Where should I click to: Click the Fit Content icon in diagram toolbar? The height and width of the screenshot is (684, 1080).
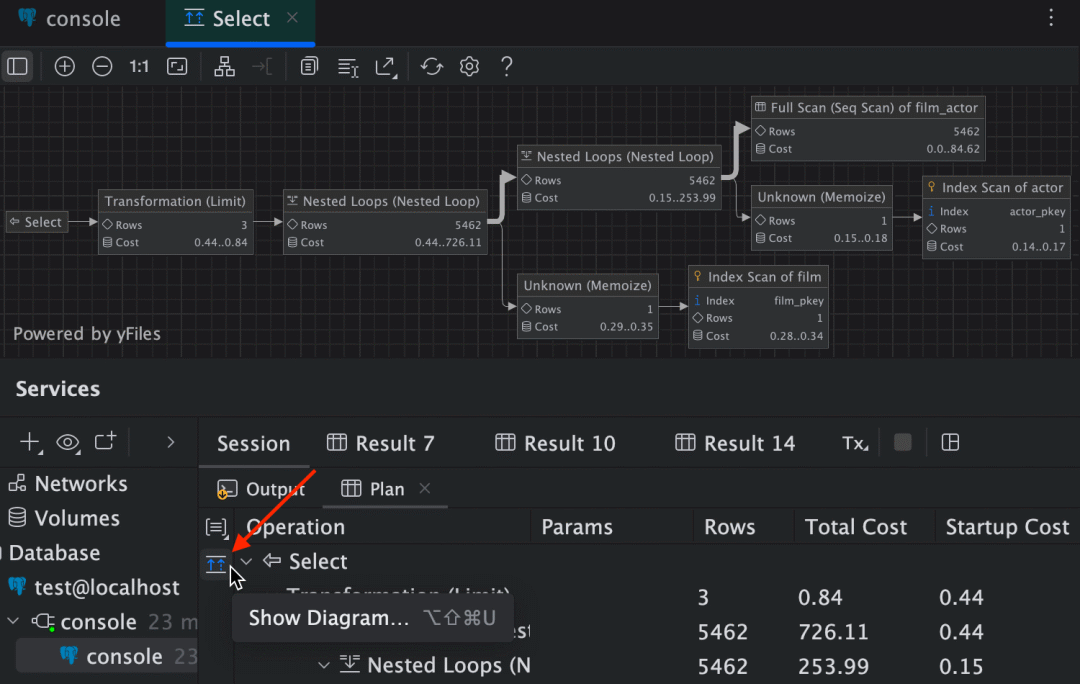coord(177,66)
